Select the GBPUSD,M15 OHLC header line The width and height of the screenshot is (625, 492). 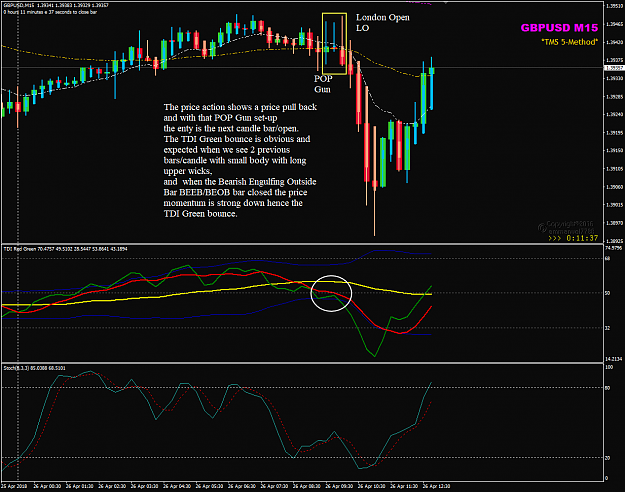56,5
